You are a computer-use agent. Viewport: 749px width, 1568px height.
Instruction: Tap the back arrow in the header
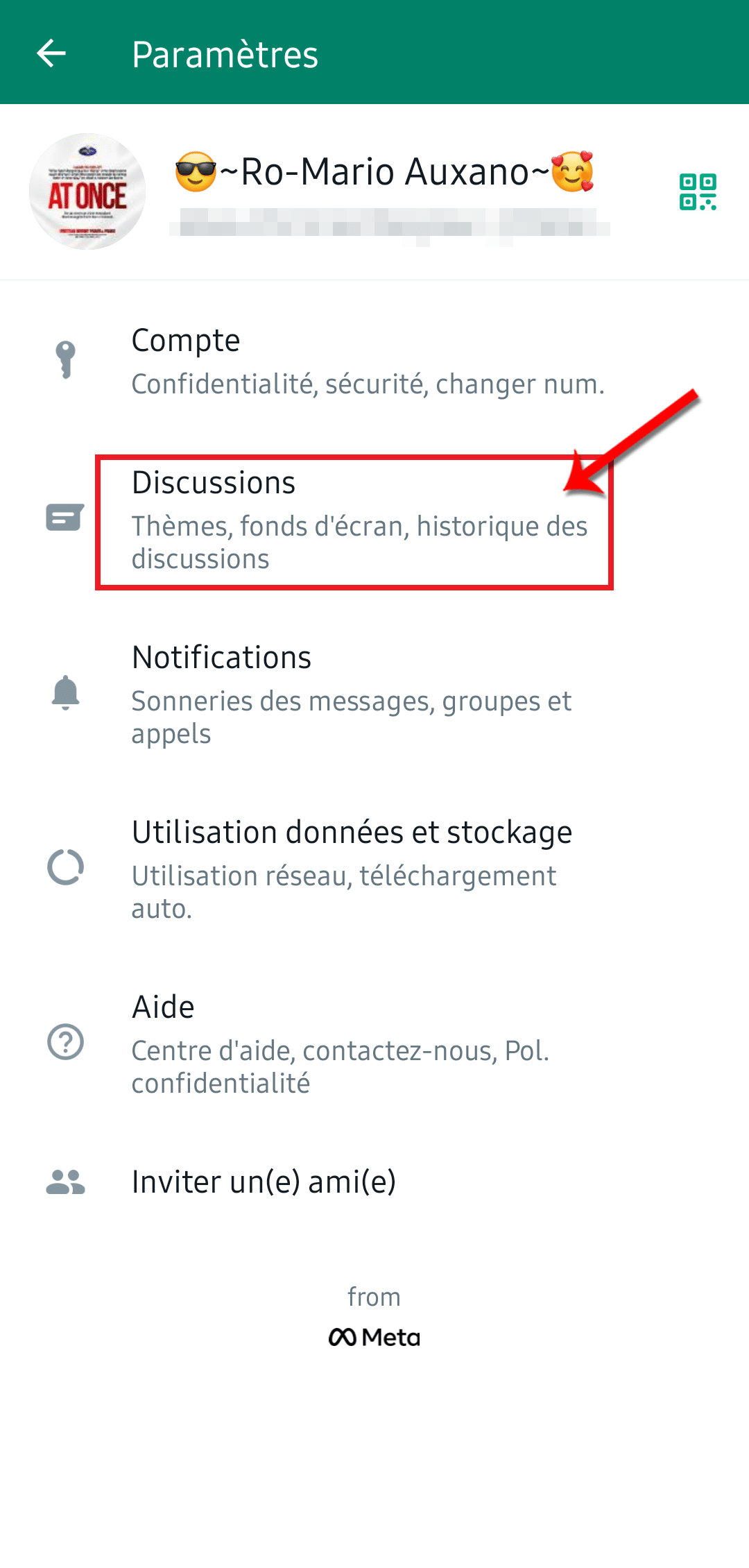tap(51, 53)
